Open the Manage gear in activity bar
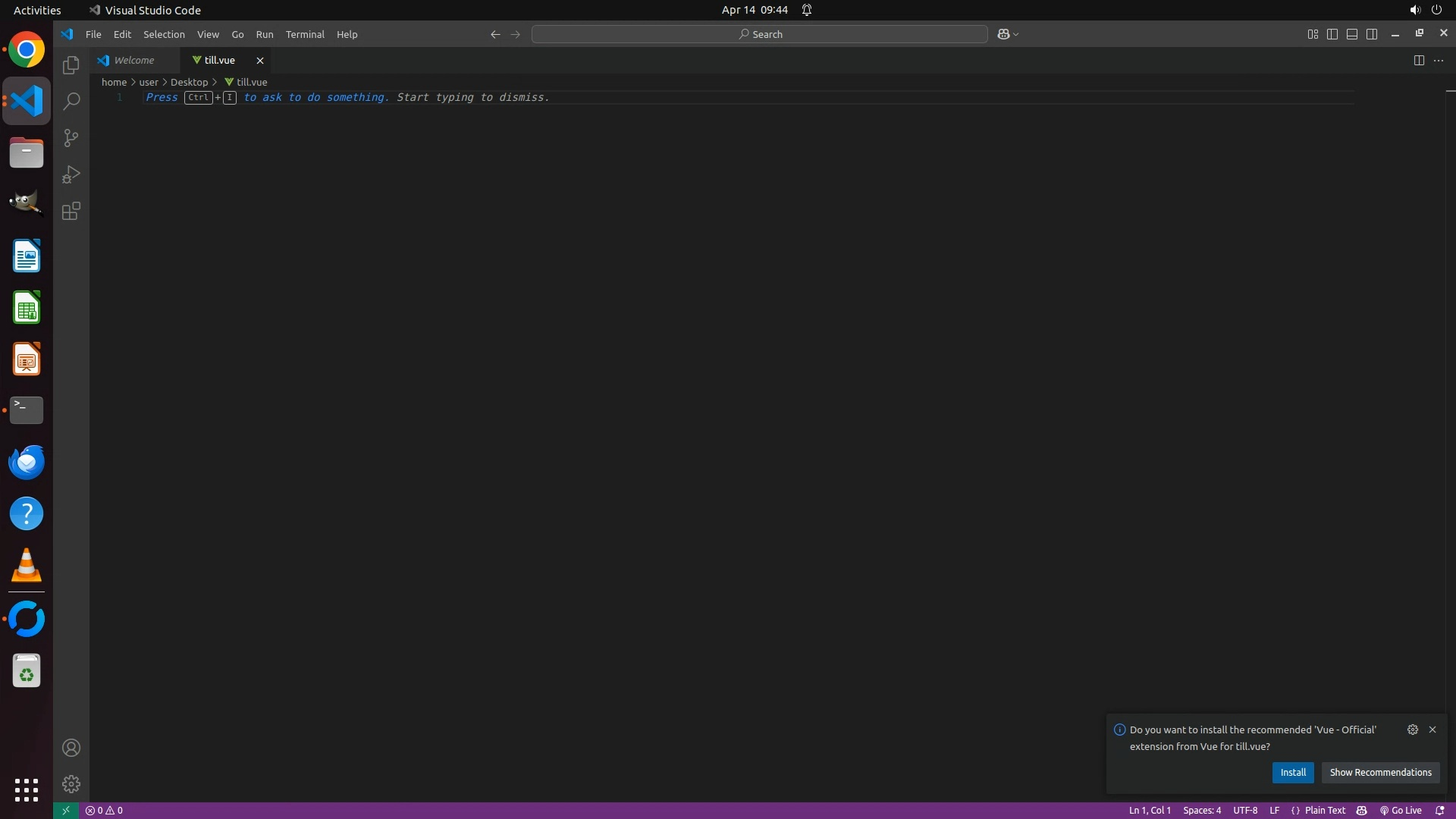This screenshot has height=819, width=1456. point(71,783)
